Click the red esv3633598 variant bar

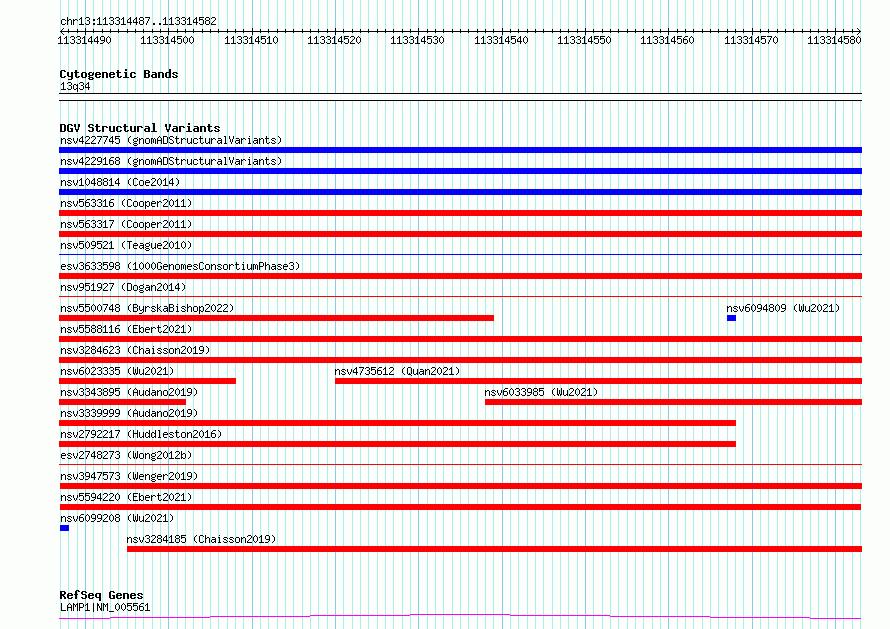click(x=460, y=276)
